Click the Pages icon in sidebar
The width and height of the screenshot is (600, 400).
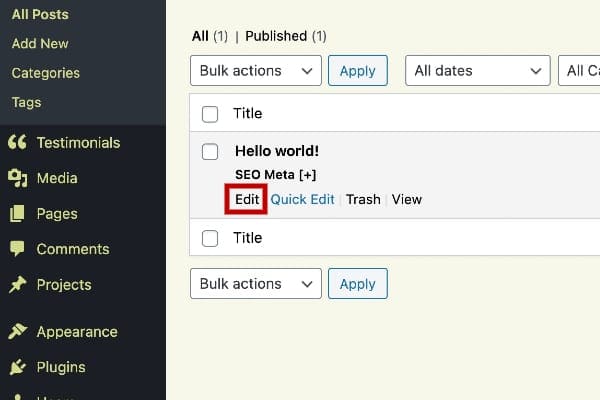click(17, 214)
